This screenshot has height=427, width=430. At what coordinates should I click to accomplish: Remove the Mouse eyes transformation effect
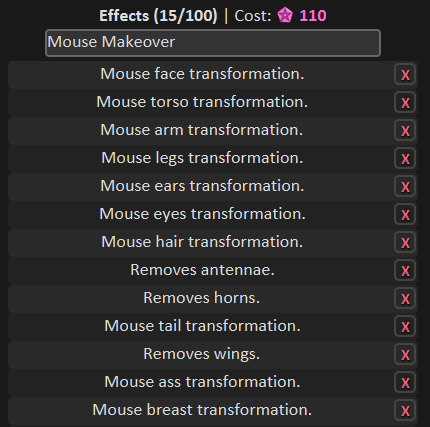point(405,214)
